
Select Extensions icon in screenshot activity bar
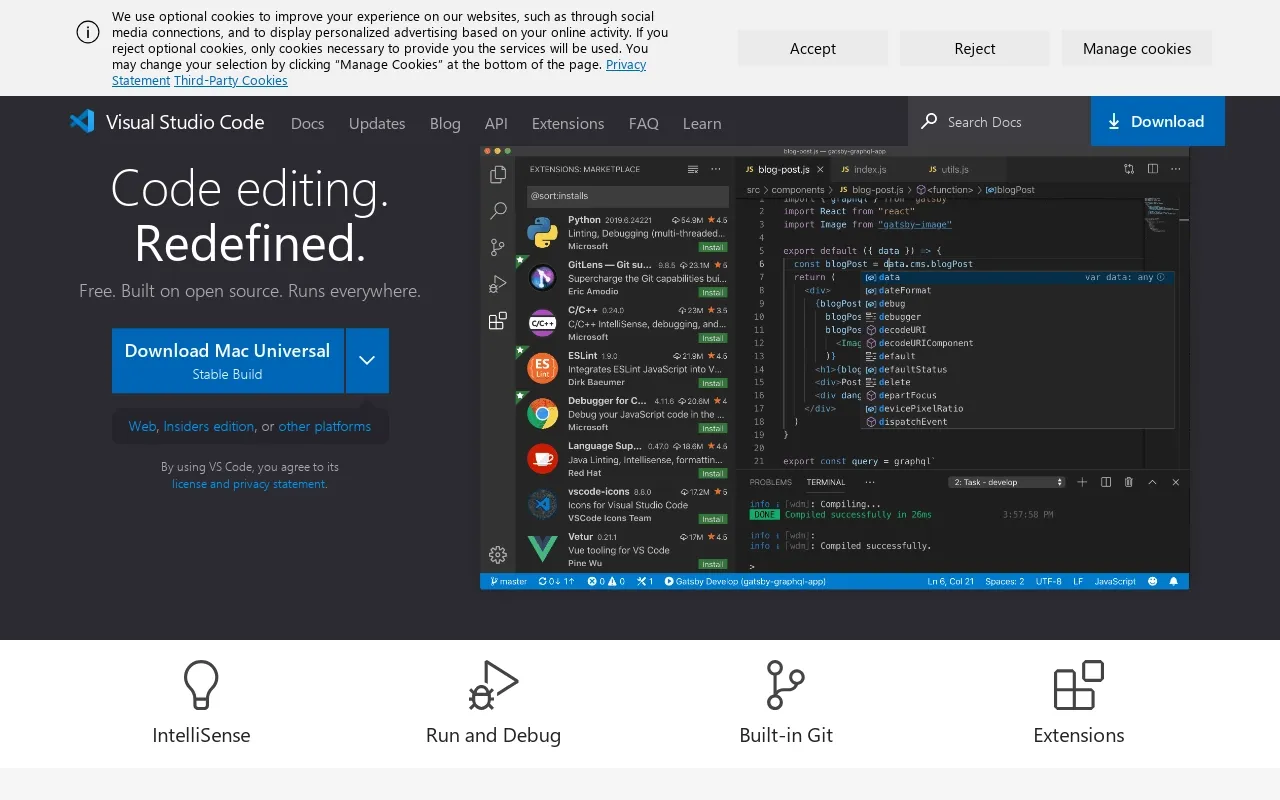tap(498, 321)
